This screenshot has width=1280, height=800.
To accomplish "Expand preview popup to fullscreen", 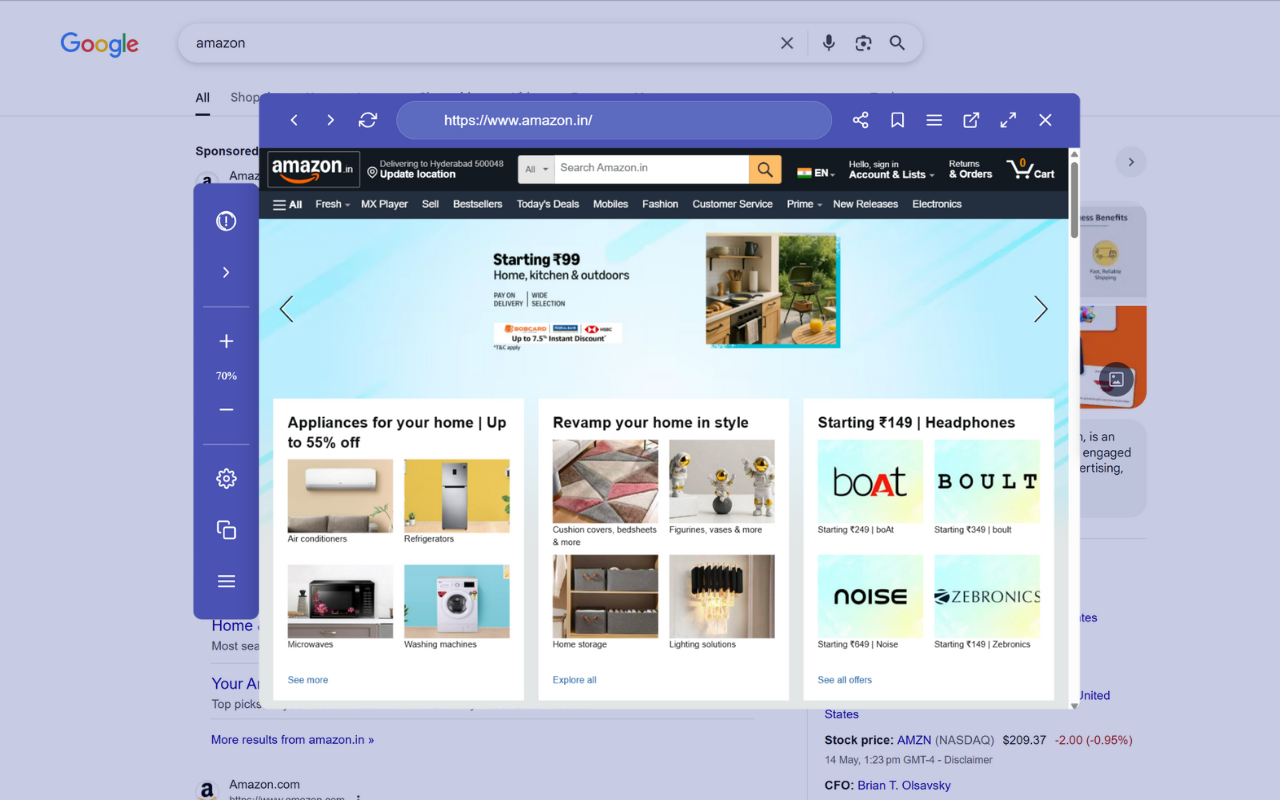I will (x=1008, y=120).
